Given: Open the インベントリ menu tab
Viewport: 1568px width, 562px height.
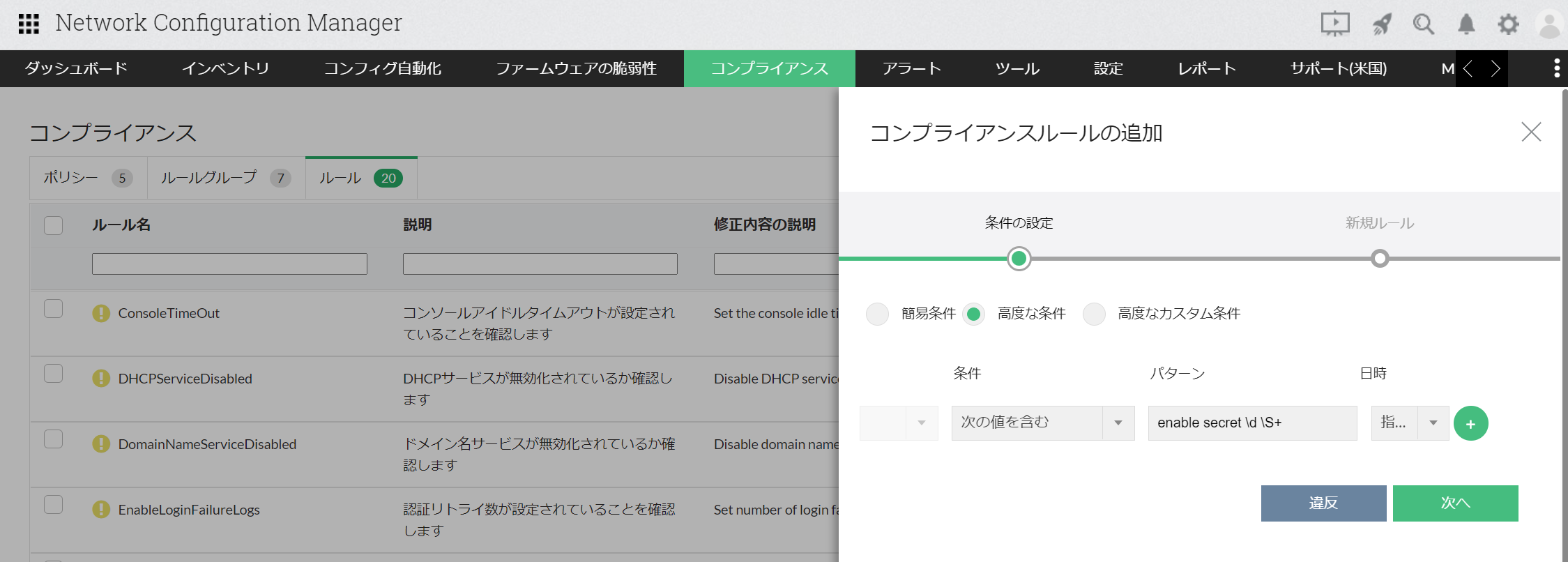Looking at the screenshot, I should [x=225, y=68].
